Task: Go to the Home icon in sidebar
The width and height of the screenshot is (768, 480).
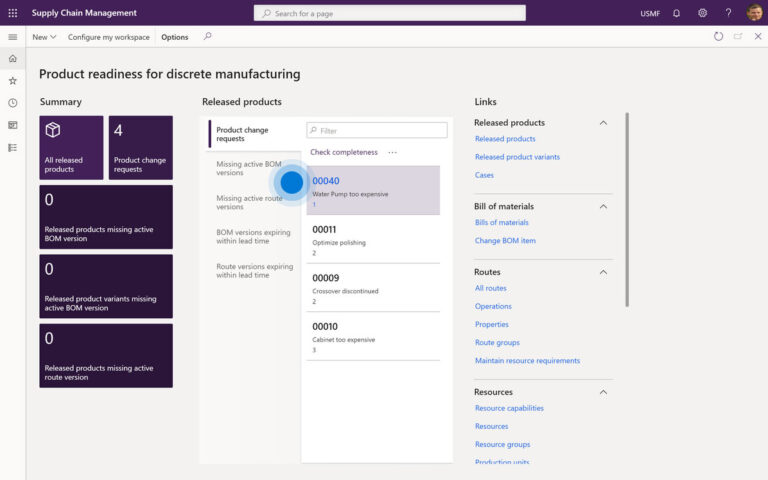Action: tap(13, 59)
